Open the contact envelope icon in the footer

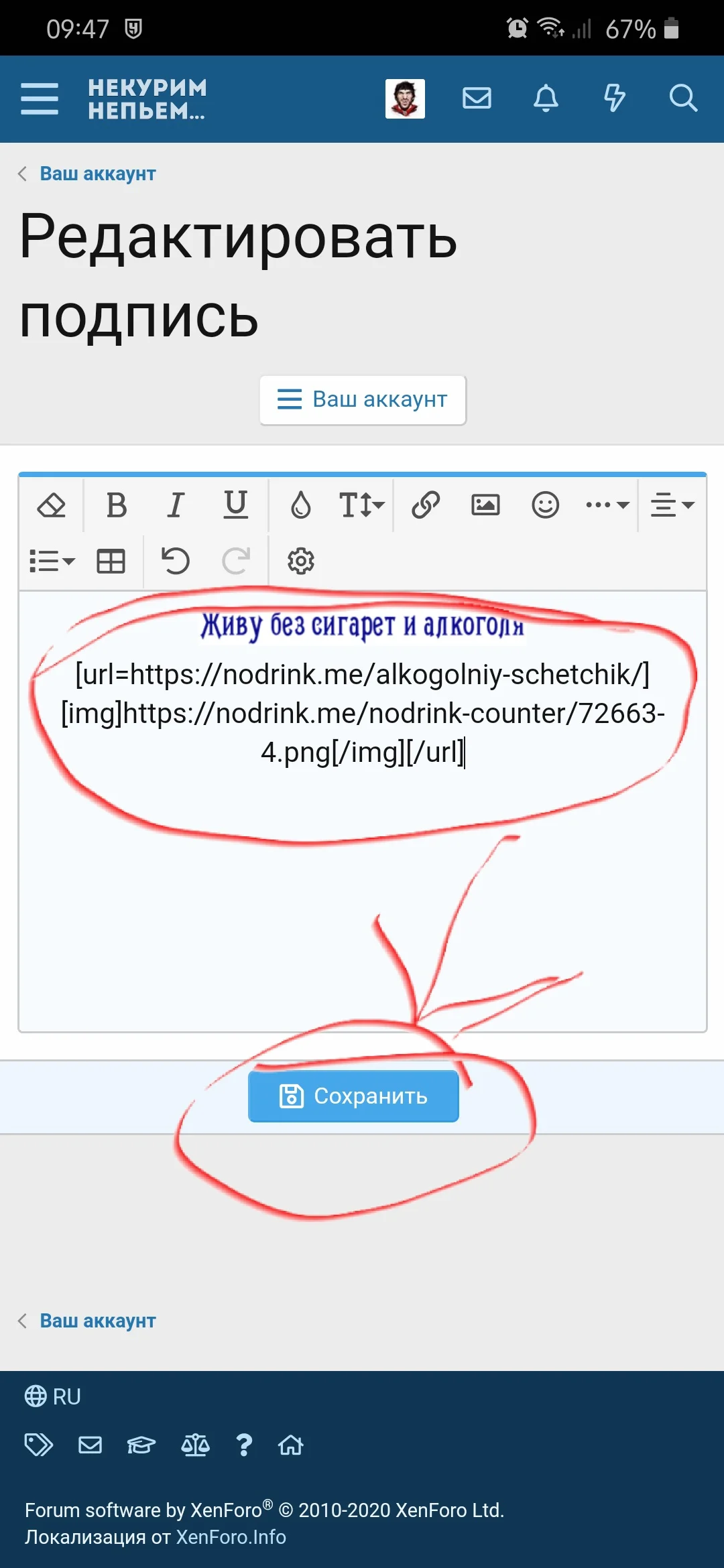[x=90, y=1445]
